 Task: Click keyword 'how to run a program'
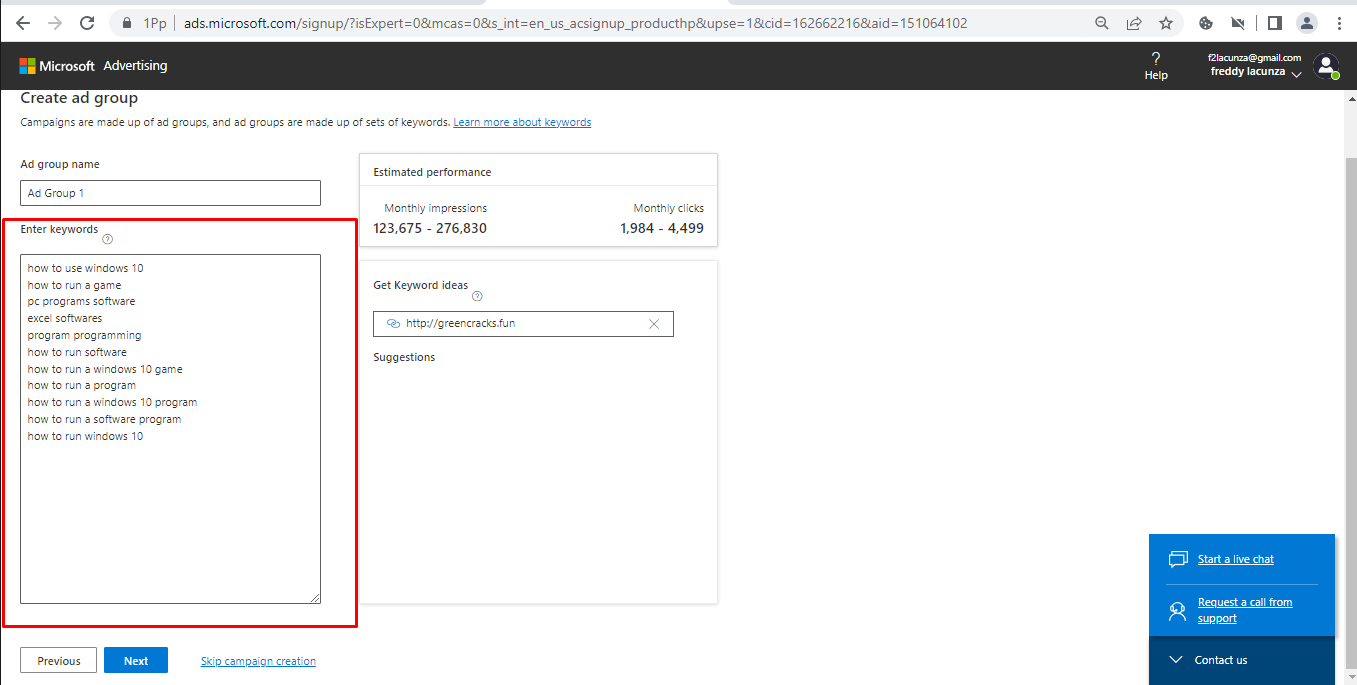(x=82, y=385)
